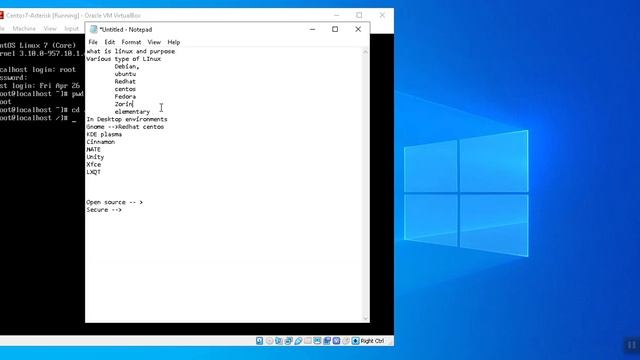
Task: Click the virtualization features 'V' indicator in VirtualBox
Action: coord(336,341)
